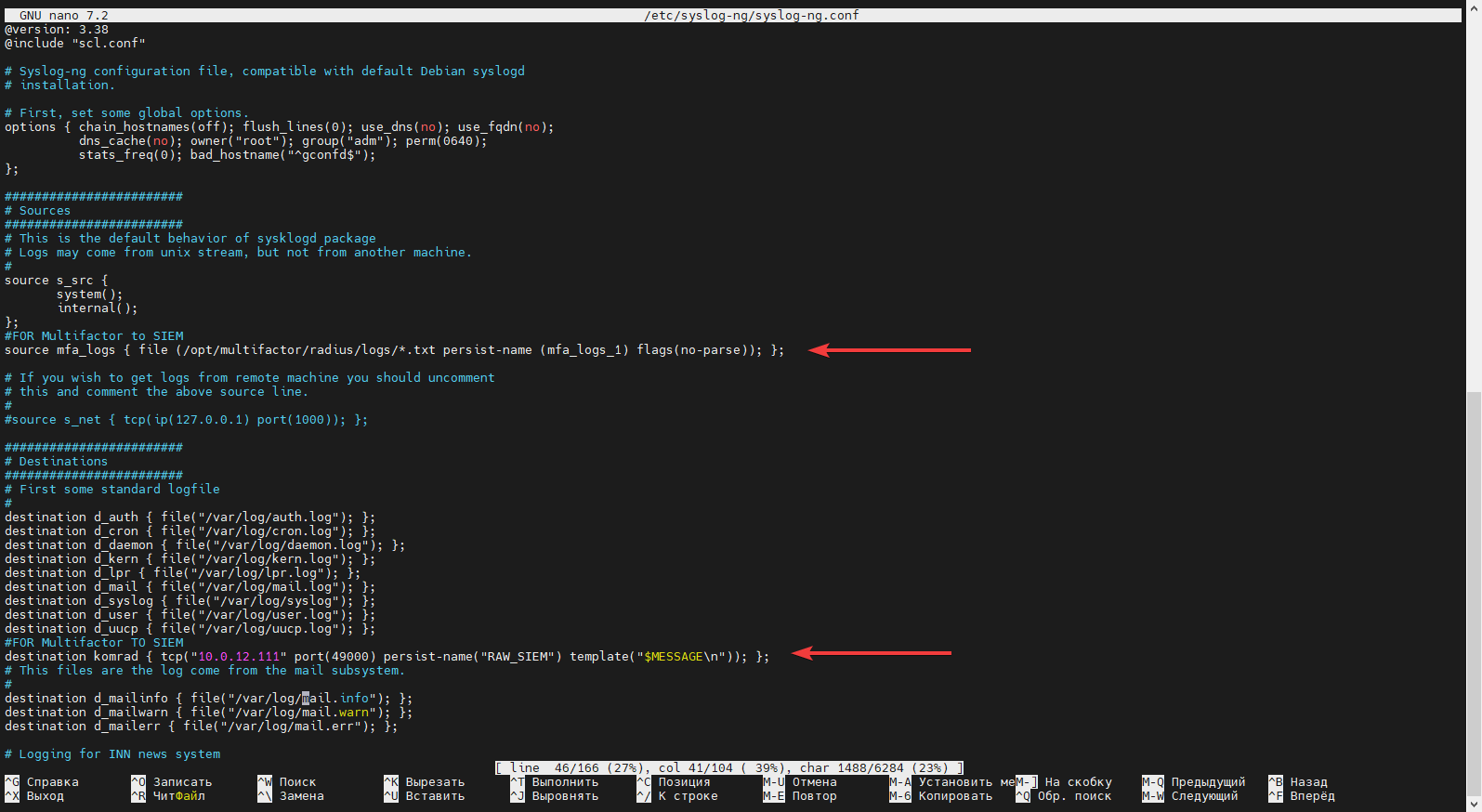Click the "destination d_user" line
Screen dimensions: 1482x812
tap(190, 615)
